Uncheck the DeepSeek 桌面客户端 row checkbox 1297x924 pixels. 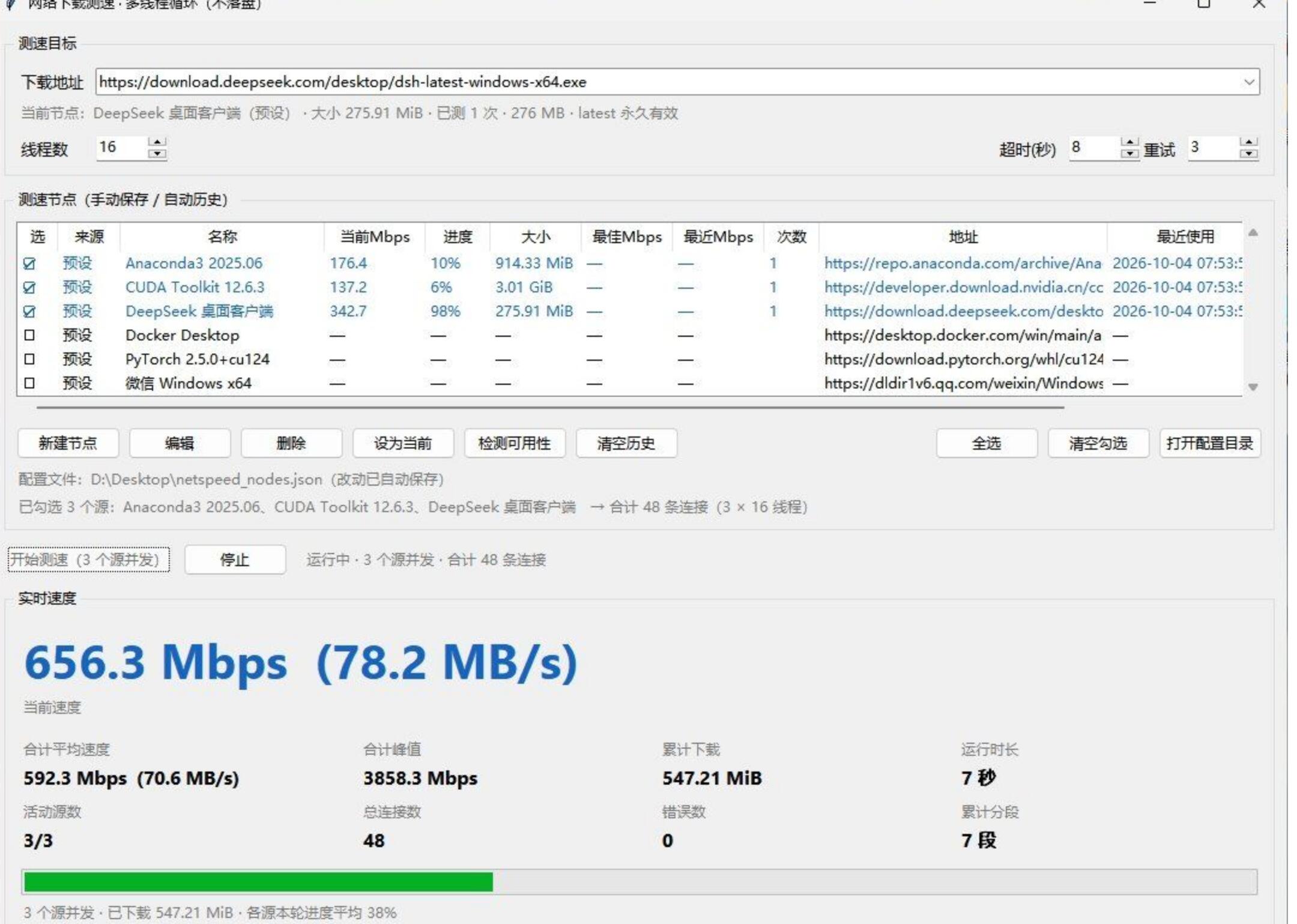pos(29,312)
